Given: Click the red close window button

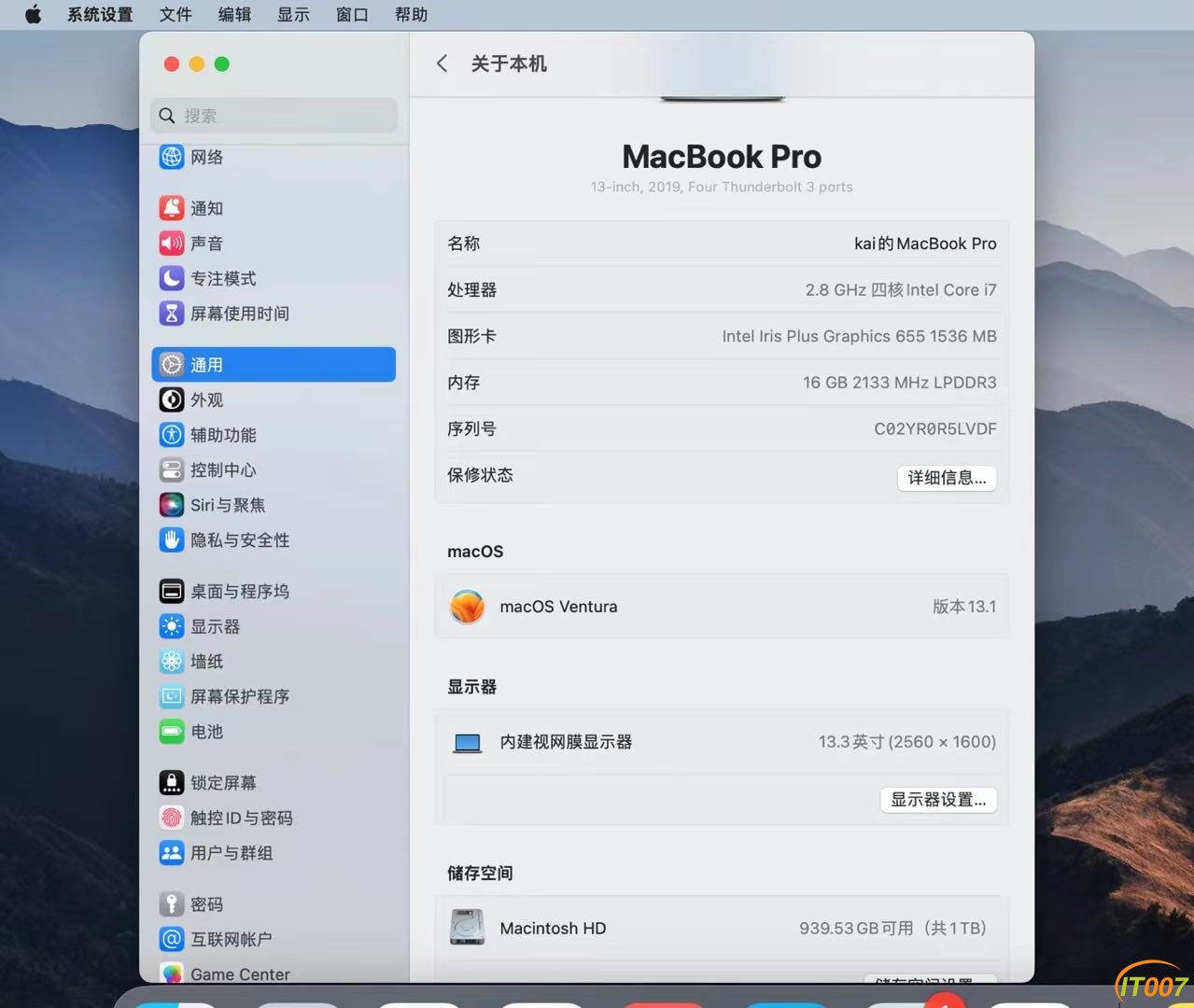Looking at the screenshot, I should (x=172, y=63).
